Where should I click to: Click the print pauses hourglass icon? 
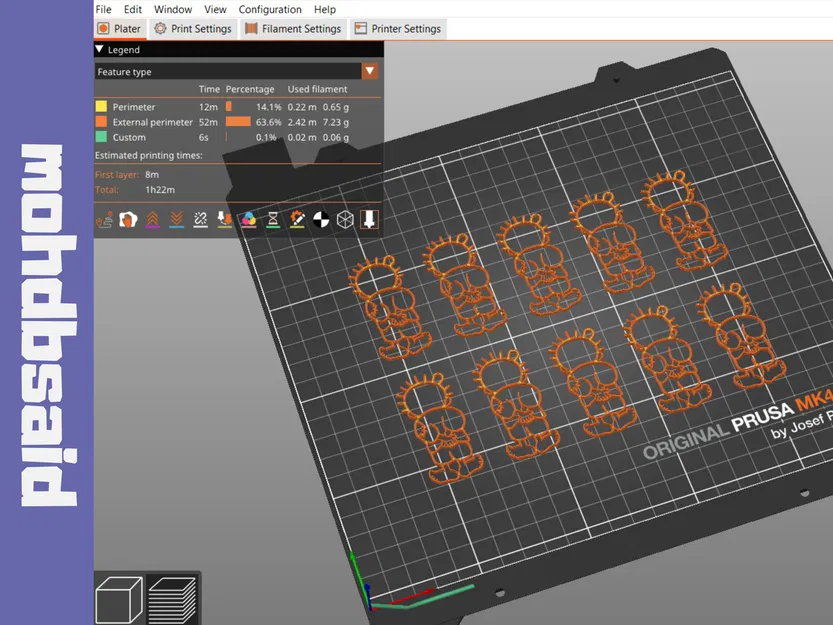(273, 219)
